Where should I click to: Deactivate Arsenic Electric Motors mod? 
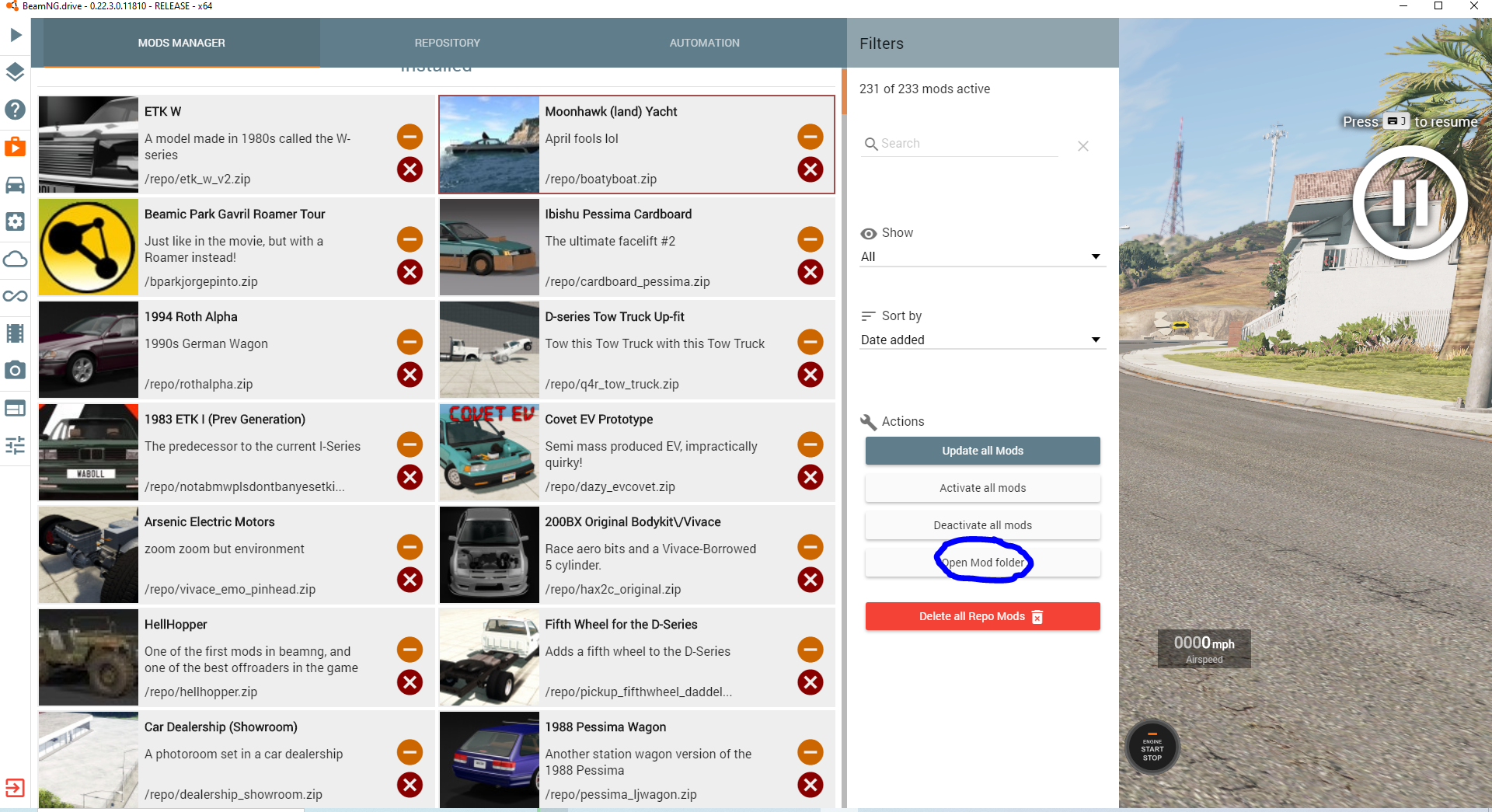(410, 547)
